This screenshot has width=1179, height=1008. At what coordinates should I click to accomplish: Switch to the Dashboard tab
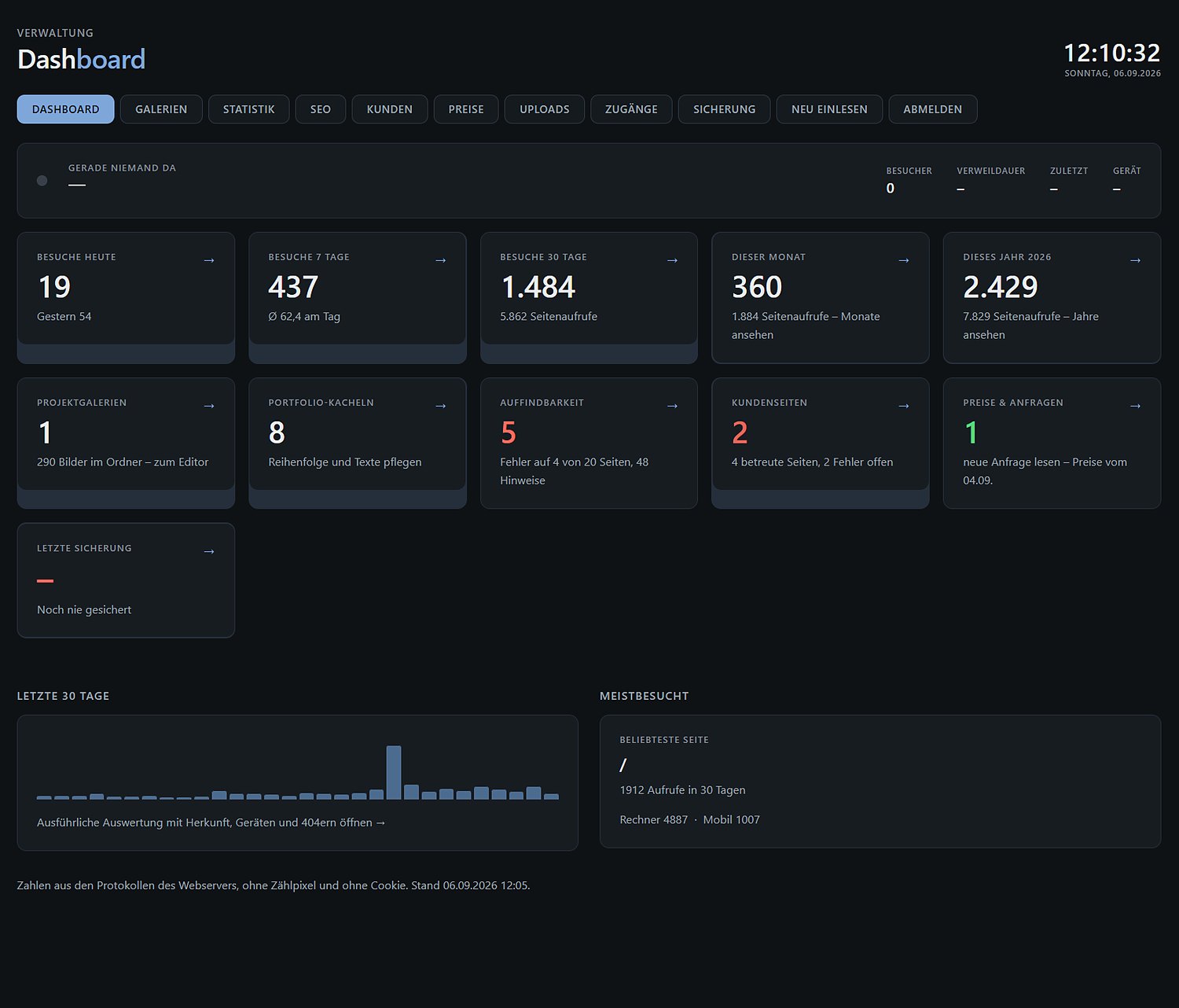[x=66, y=109]
